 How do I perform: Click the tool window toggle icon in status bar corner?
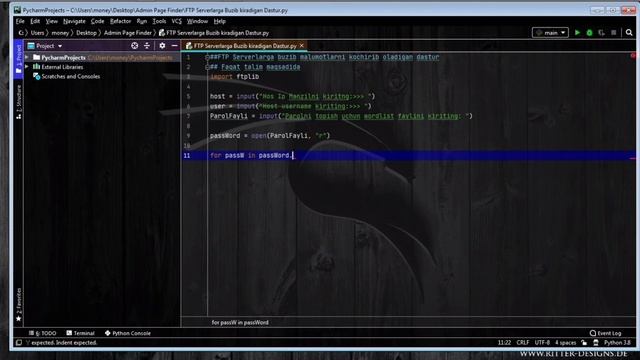click(x=19, y=342)
